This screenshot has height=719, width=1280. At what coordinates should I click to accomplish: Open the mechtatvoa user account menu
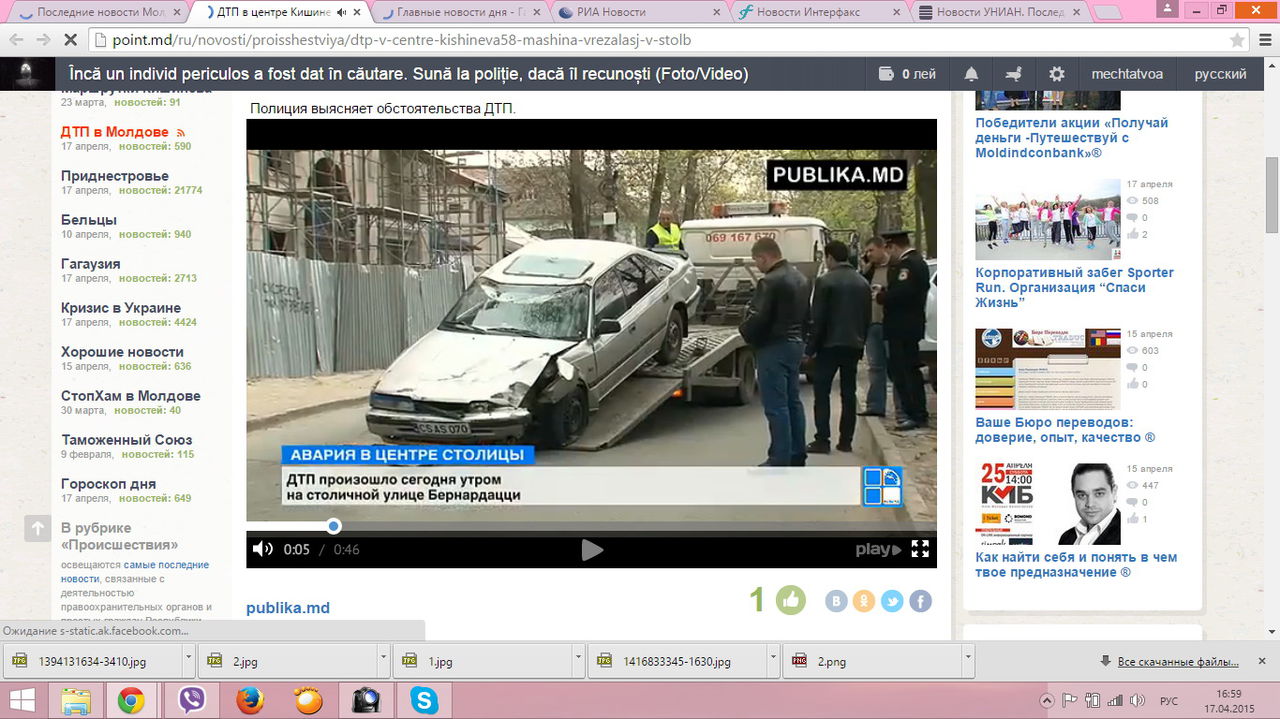[1126, 74]
